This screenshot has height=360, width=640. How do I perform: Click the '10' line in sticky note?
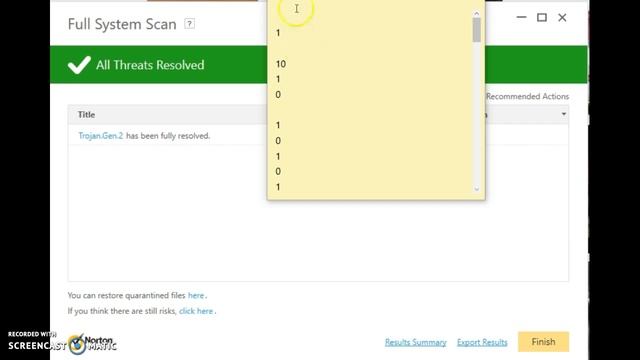pos(281,64)
